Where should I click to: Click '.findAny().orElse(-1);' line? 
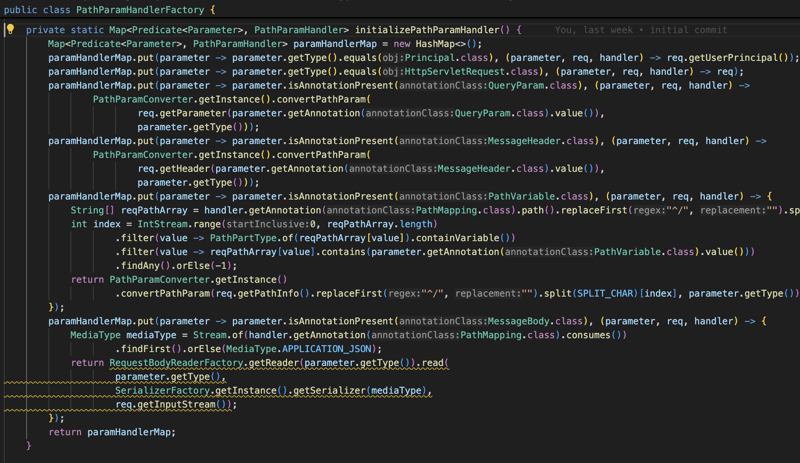coord(176,265)
